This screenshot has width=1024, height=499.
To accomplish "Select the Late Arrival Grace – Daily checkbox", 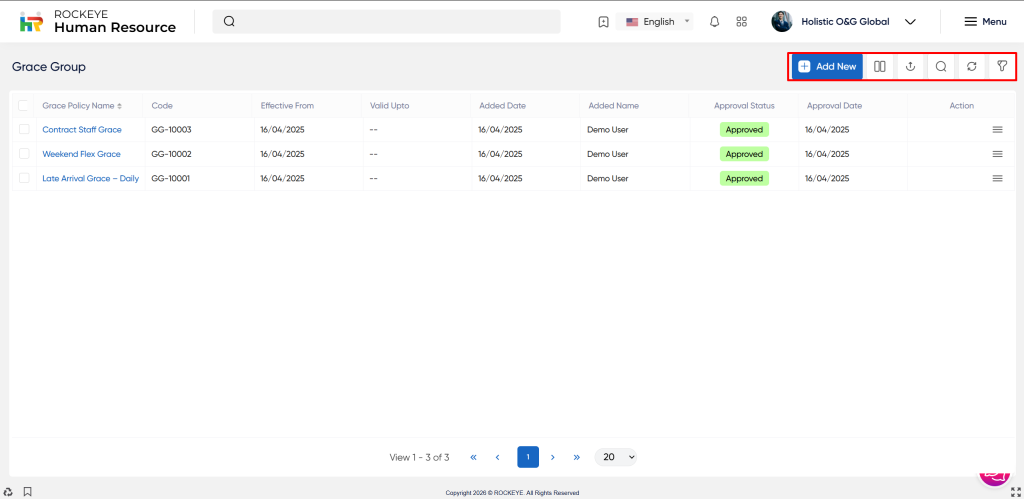I will (24, 178).
